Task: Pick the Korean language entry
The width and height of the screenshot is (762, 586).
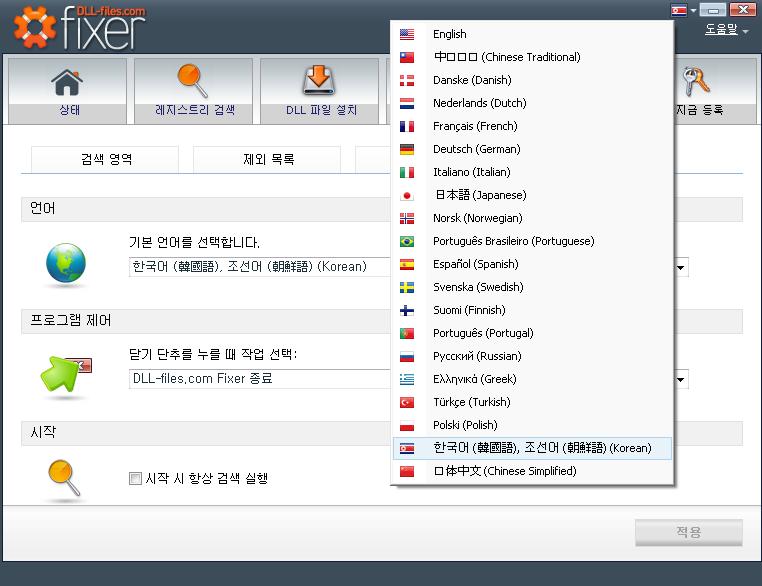Action: 532,448
